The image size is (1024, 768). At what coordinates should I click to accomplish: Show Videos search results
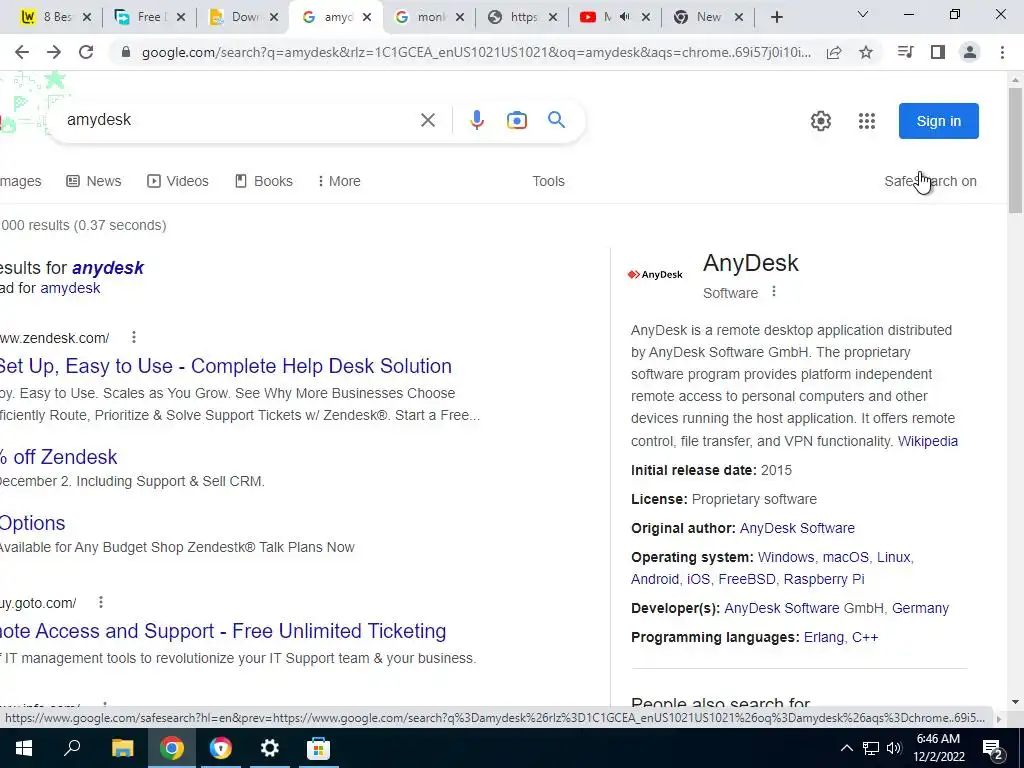click(178, 181)
